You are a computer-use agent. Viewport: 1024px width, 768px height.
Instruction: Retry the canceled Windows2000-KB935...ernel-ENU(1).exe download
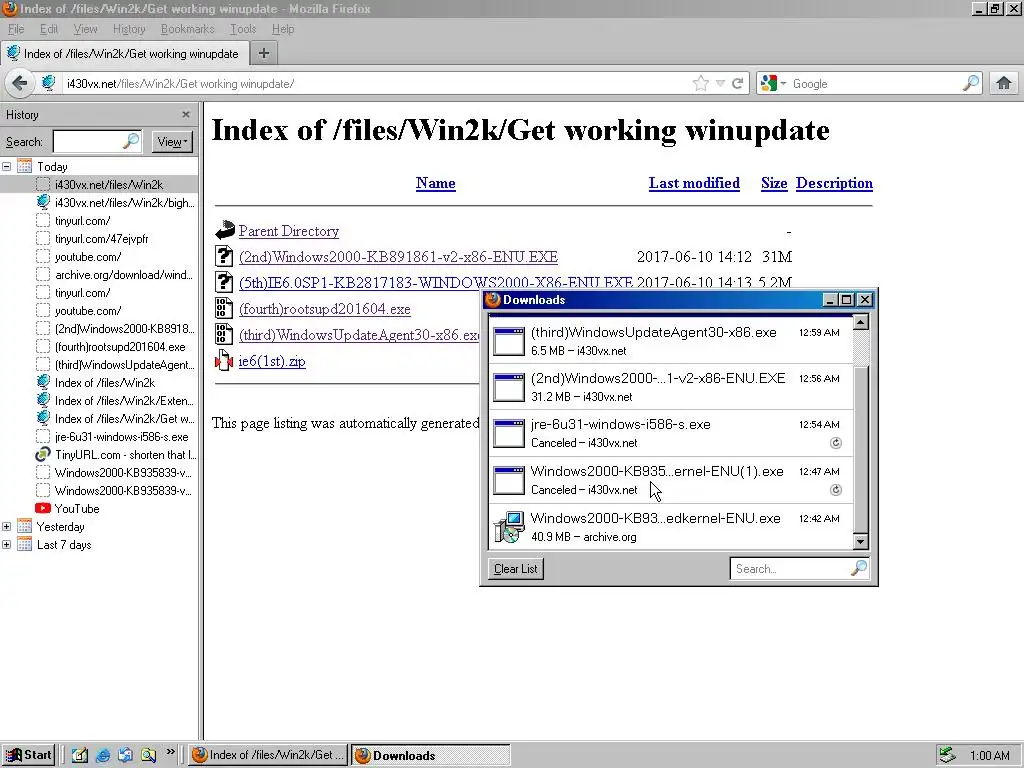coord(835,490)
